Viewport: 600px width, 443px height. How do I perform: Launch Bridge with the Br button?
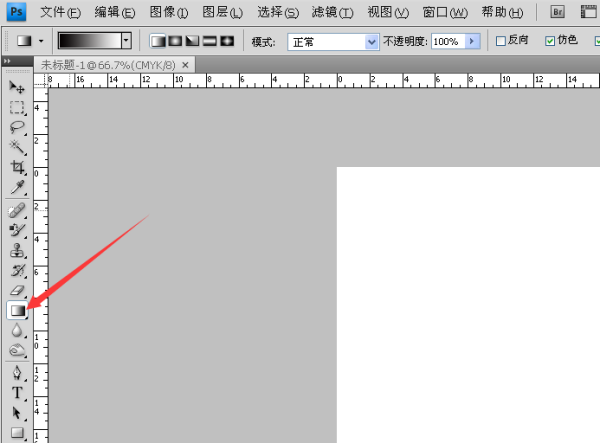[558, 12]
